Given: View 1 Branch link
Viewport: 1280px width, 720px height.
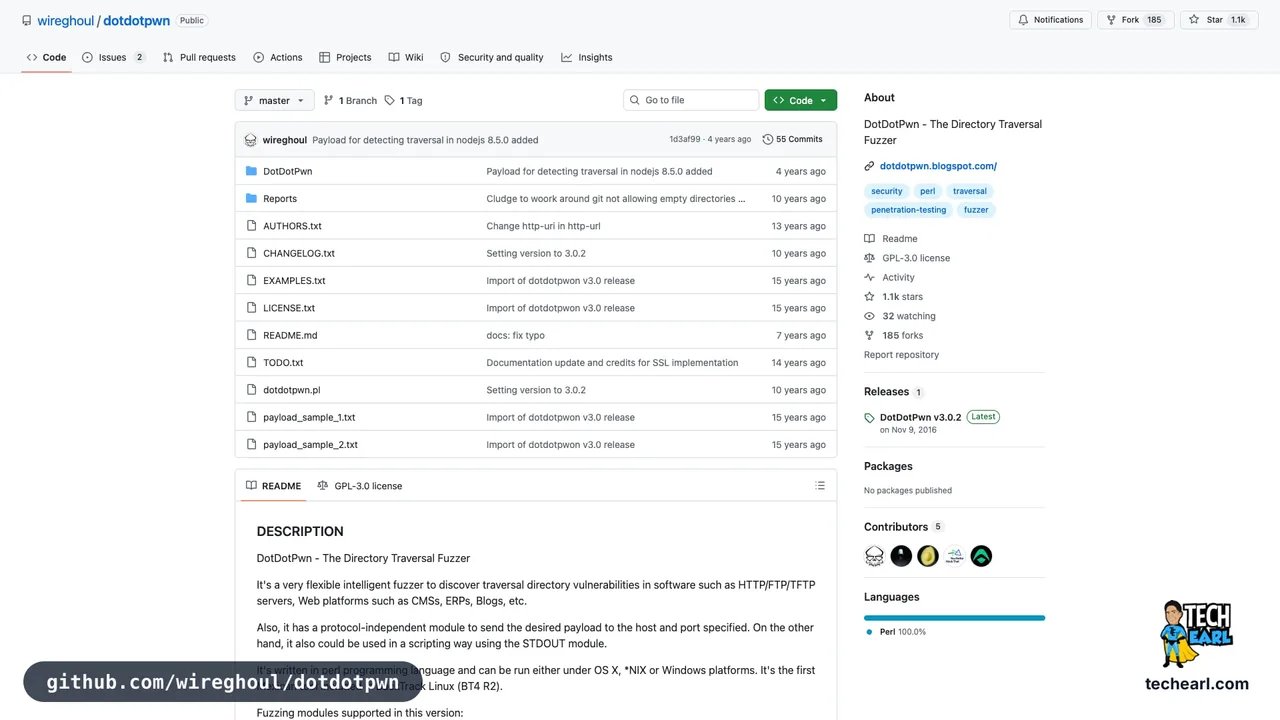Looking at the screenshot, I should (x=350, y=100).
